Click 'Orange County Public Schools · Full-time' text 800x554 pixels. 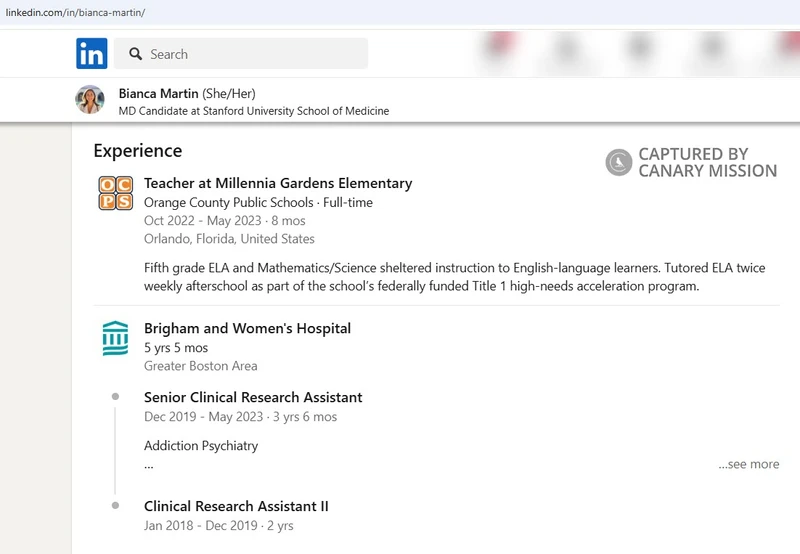pos(258,203)
